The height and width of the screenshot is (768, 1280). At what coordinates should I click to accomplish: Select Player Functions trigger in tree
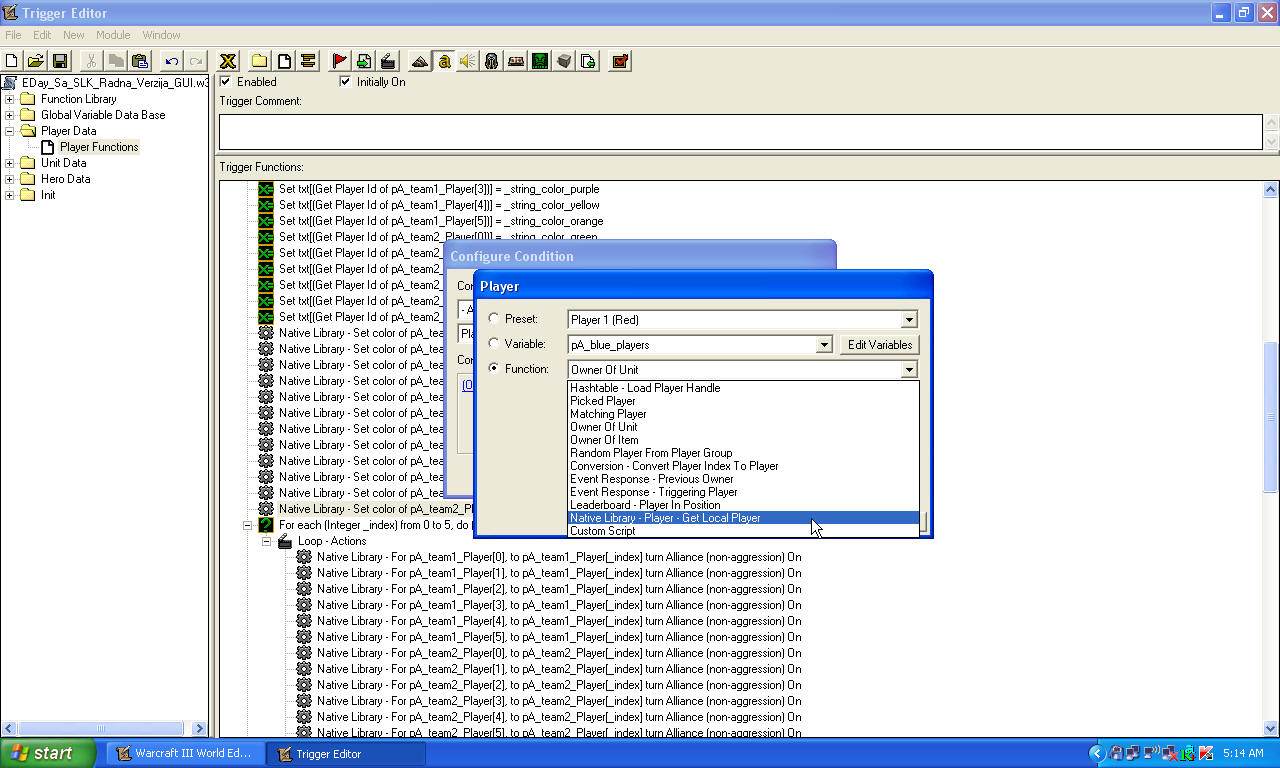tap(99, 147)
